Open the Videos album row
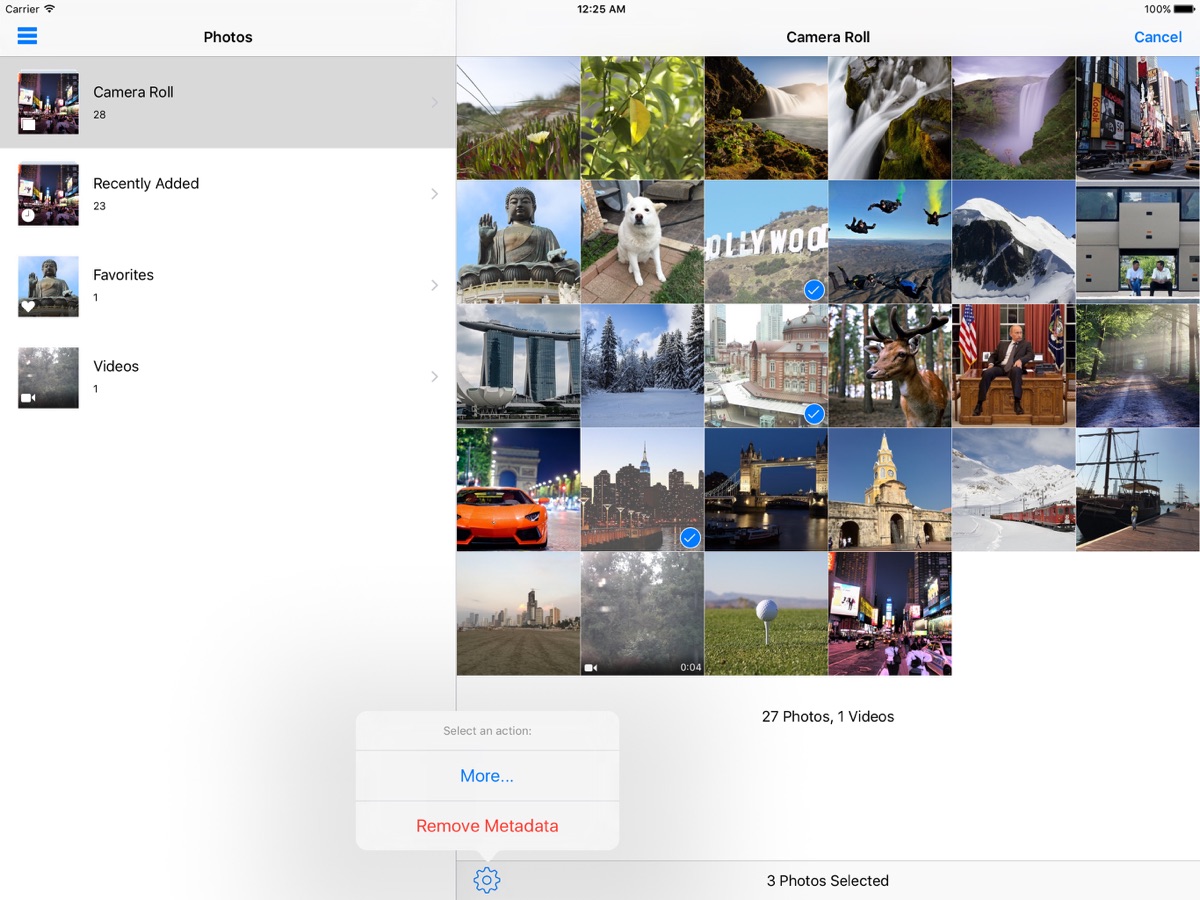 (x=228, y=377)
